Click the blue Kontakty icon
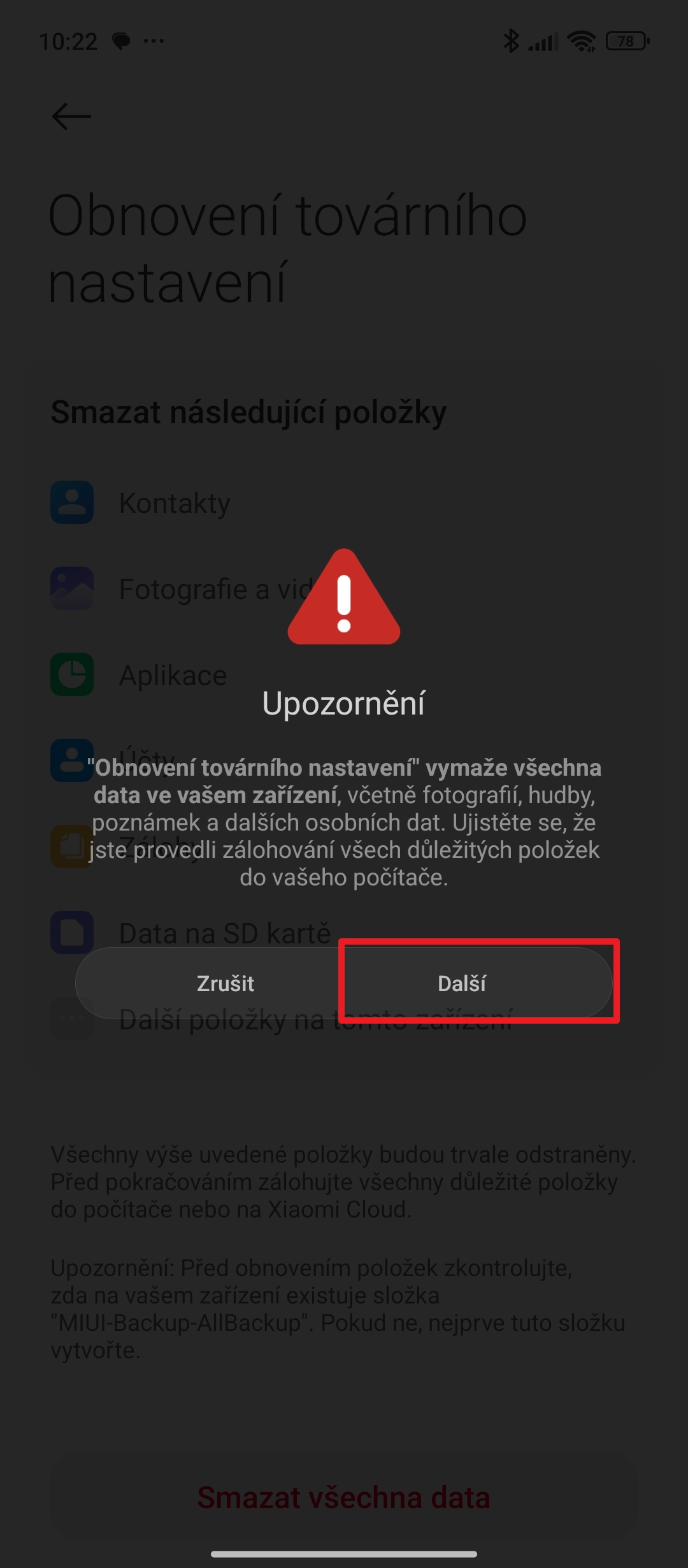 click(72, 502)
